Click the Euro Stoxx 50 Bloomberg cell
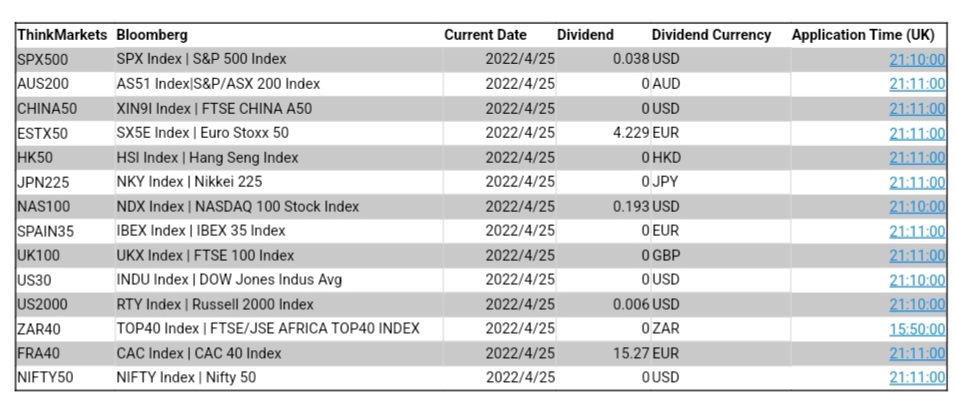 [x=203, y=133]
